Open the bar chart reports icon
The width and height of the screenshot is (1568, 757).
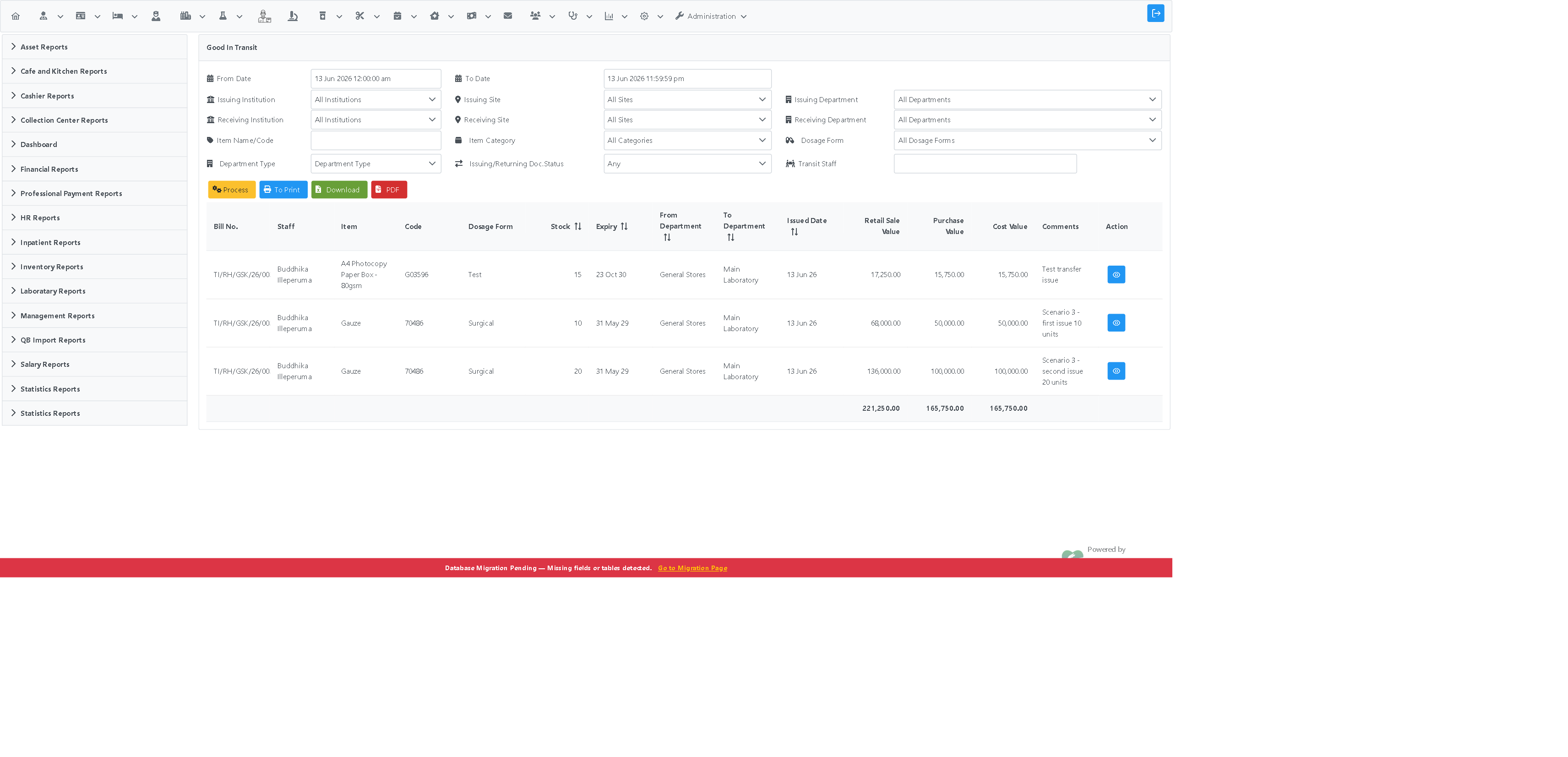pyautogui.click(x=609, y=16)
